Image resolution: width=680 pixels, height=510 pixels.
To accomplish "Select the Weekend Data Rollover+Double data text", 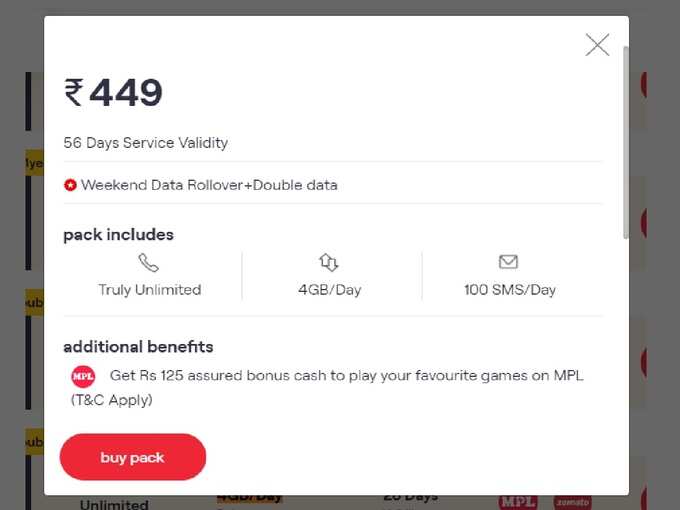I will click(x=209, y=185).
